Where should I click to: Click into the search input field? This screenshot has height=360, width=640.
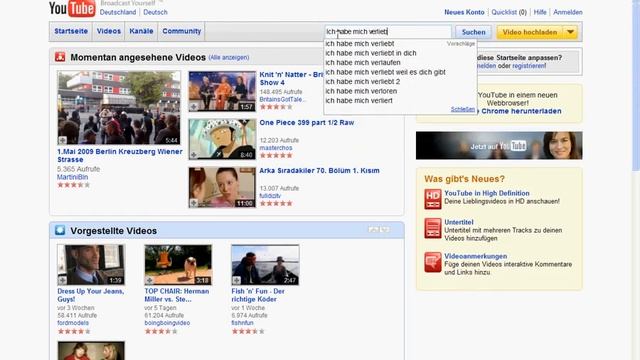coord(388,31)
